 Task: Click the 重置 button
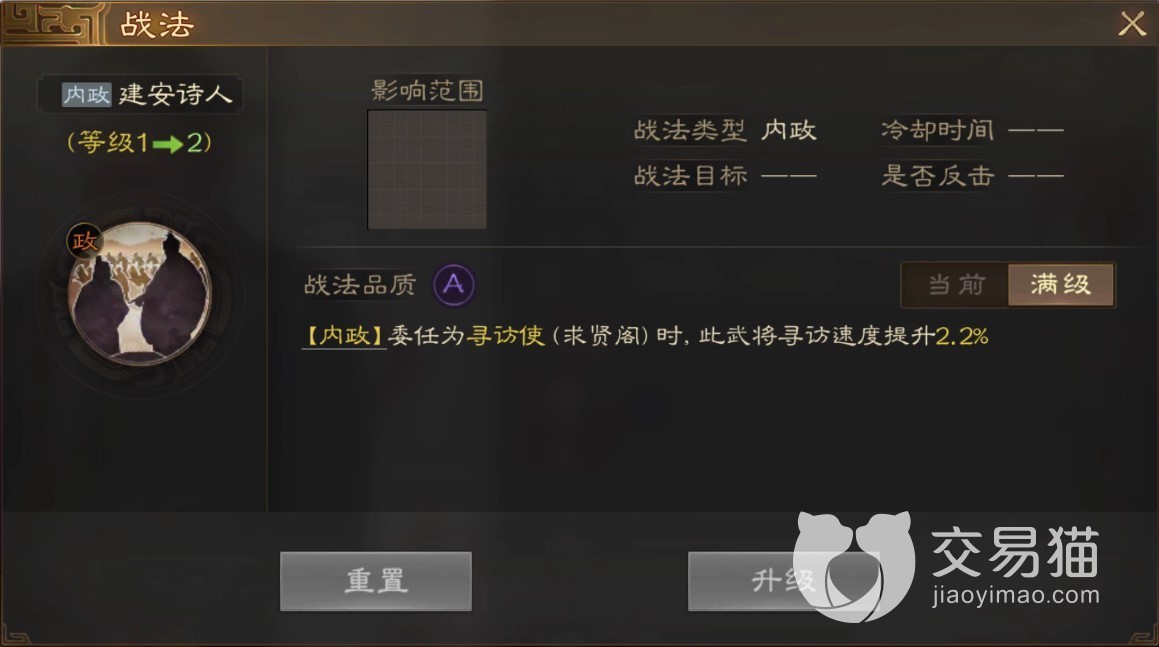pyautogui.click(x=375, y=581)
